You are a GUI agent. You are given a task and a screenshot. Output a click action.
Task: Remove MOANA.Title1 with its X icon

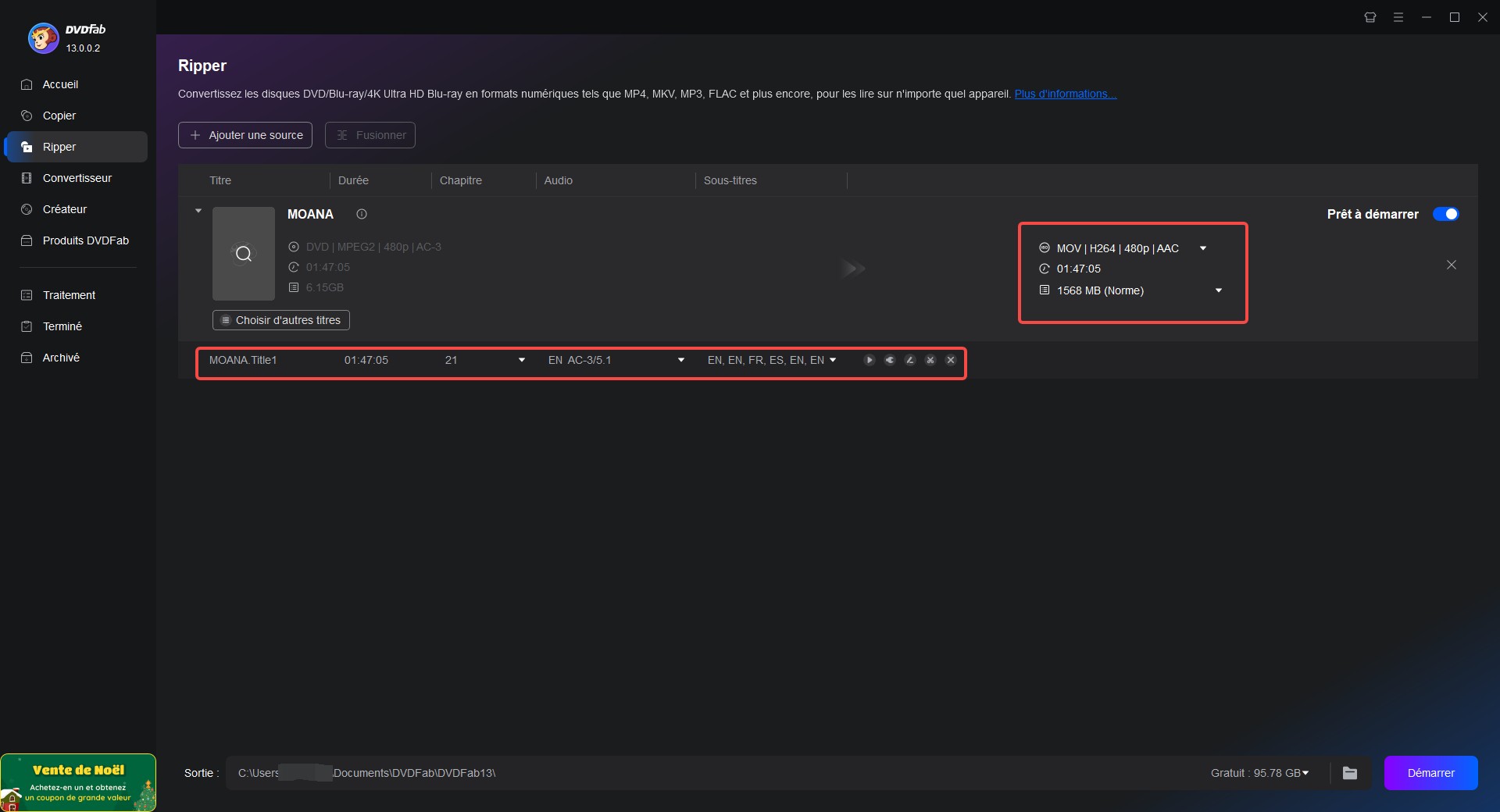click(951, 360)
